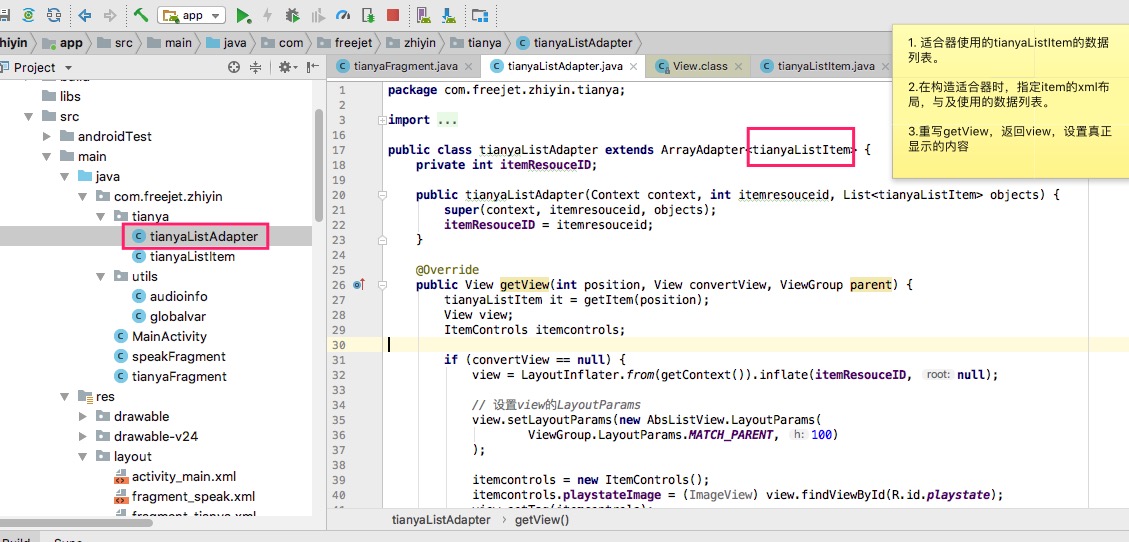Open the app run configuration dropdown
Viewport: 1129px width, 542px height.
pos(192,15)
